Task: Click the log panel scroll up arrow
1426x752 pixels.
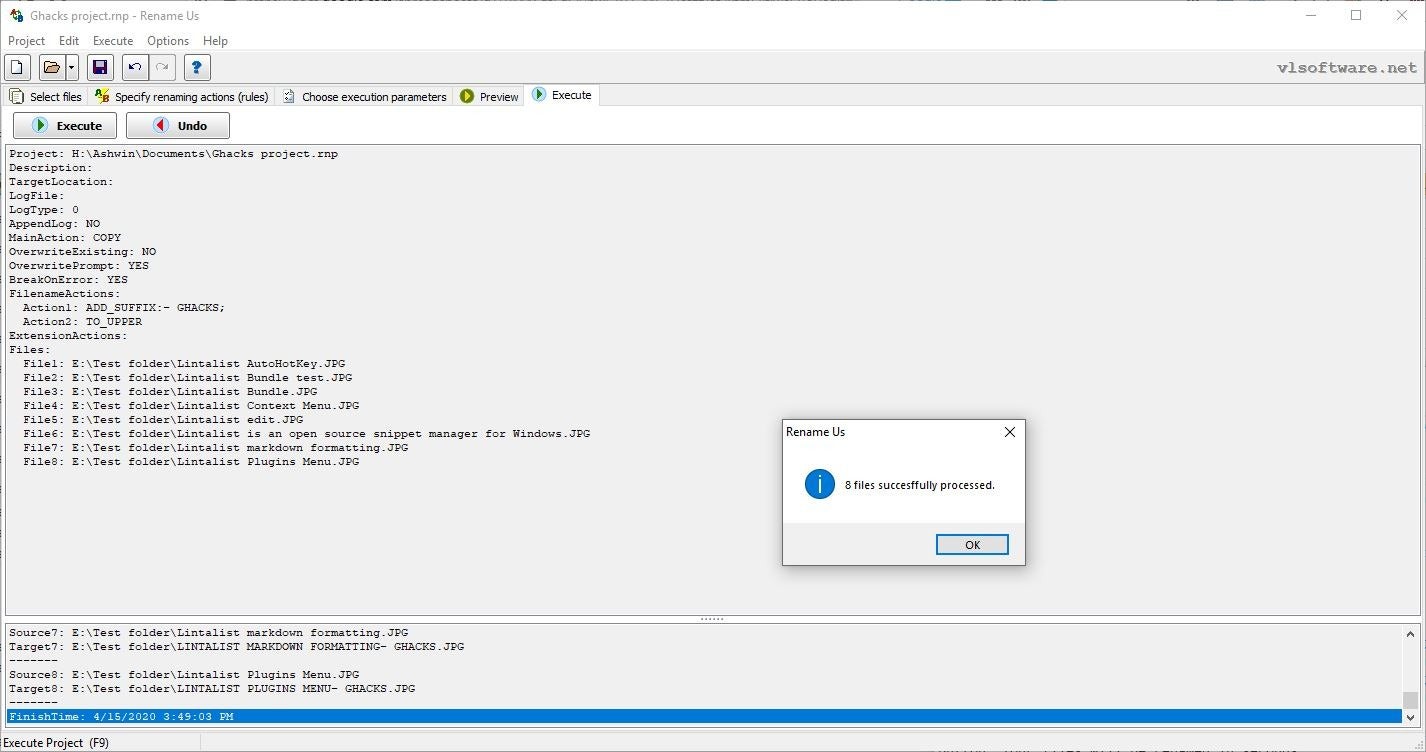Action: 1410,634
